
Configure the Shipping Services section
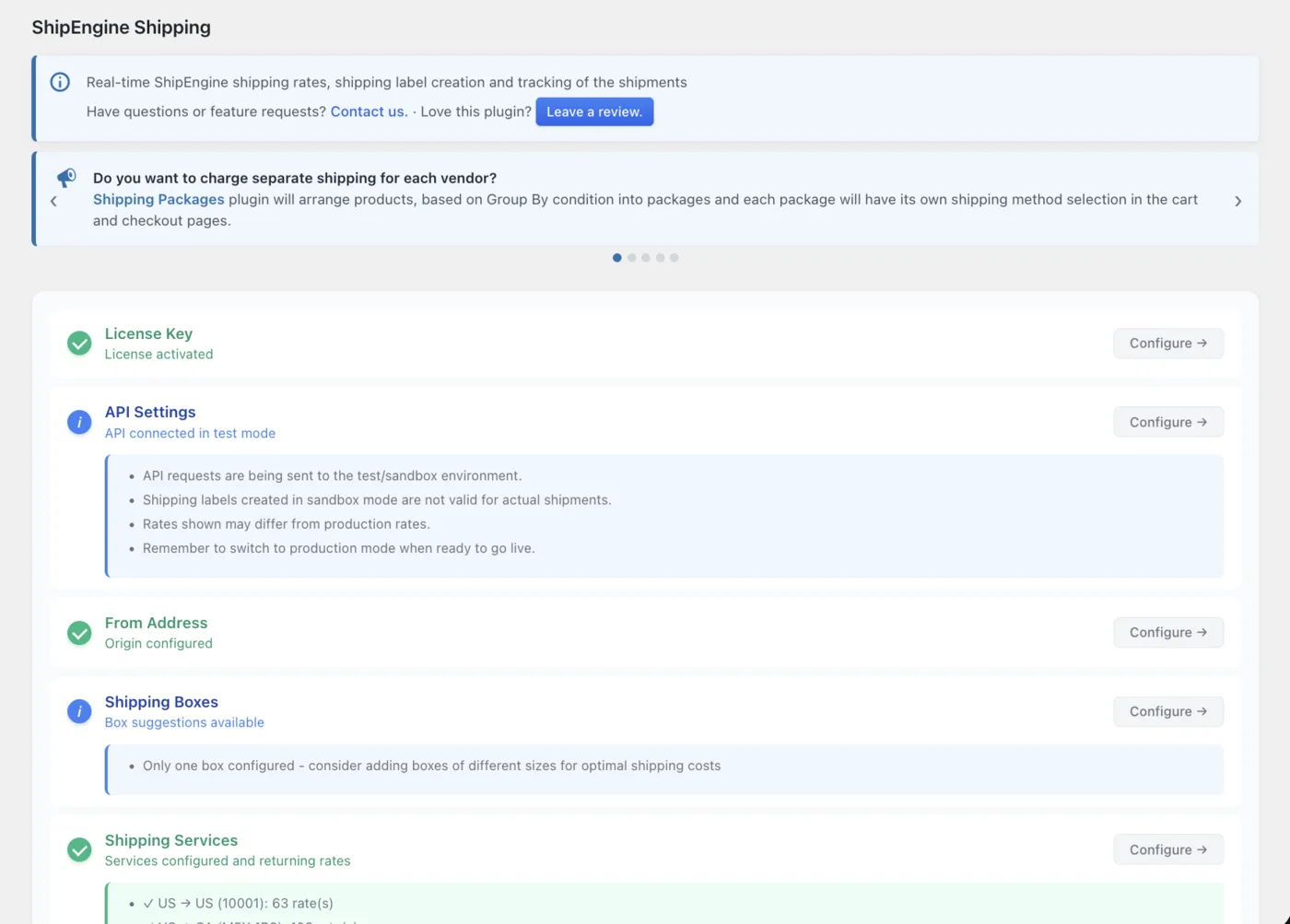(x=1168, y=849)
